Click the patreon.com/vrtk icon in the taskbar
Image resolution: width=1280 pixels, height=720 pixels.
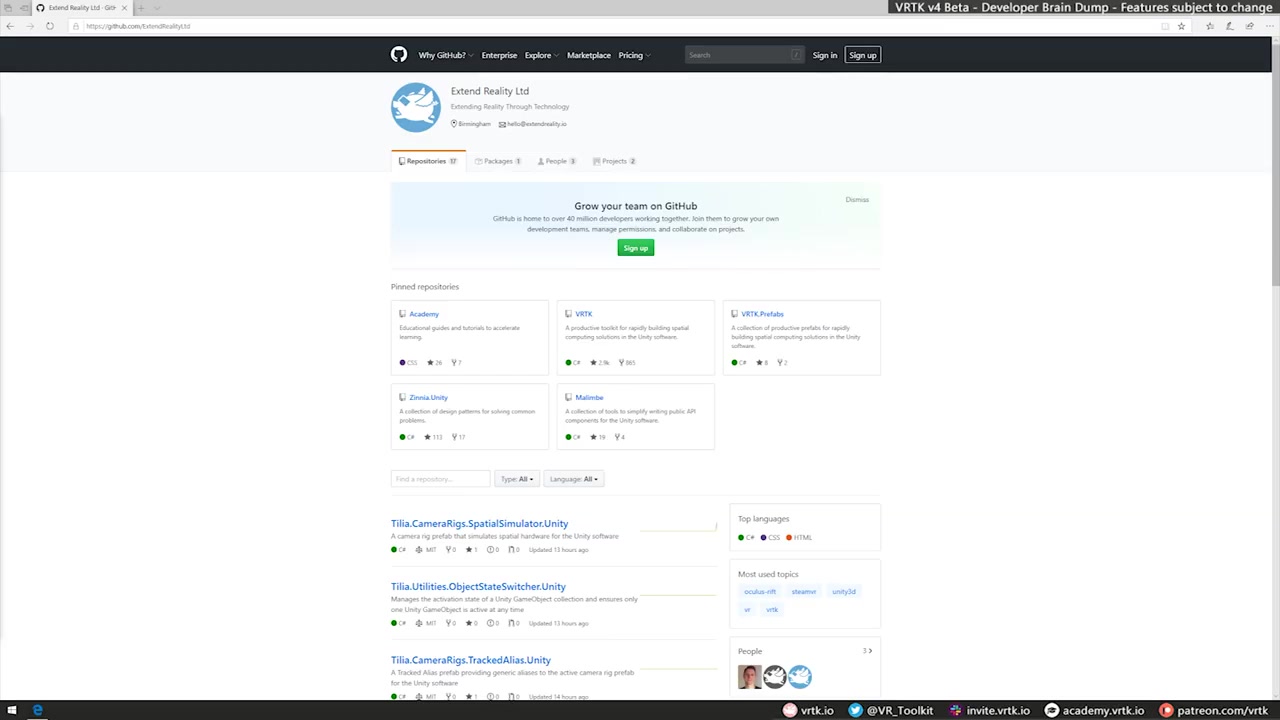coord(1166,710)
